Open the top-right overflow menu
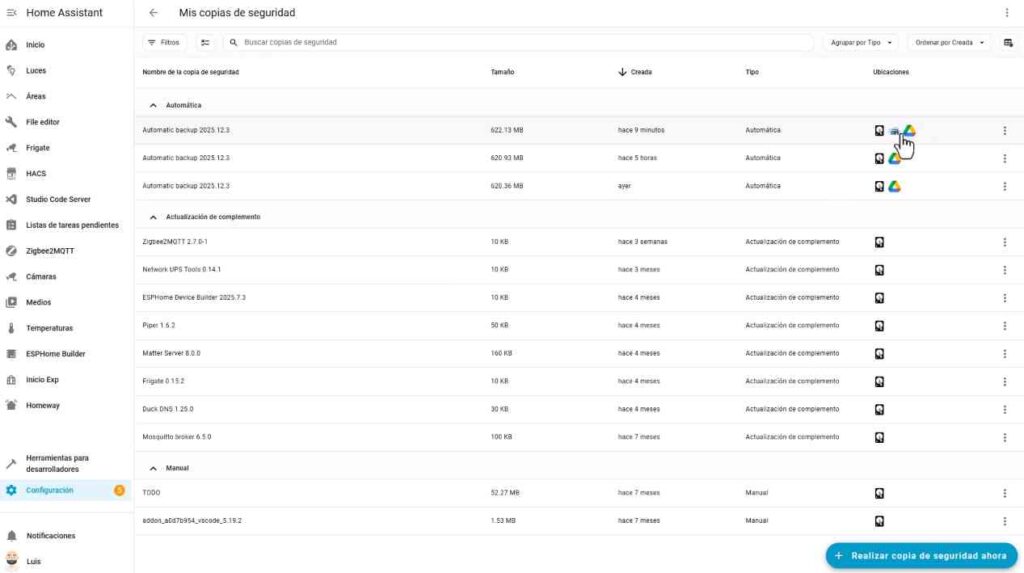The width and height of the screenshot is (1024, 573). point(1006,13)
